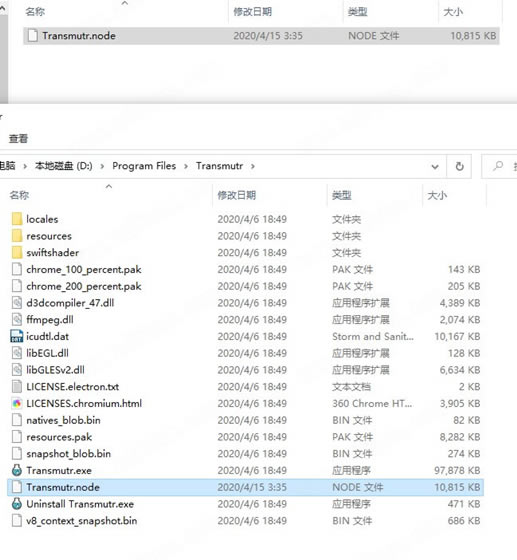Click the search magnifier icon
The height and width of the screenshot is (560, 517).
point(498,166)
